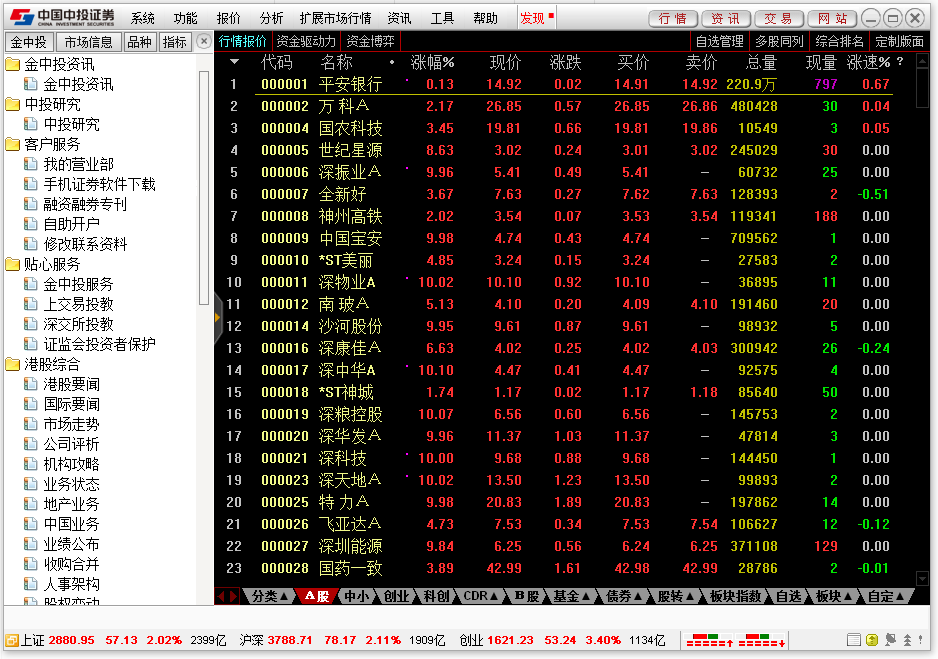Close the left sidebar panel with X
The width and height of the screenshot is (938, 659).
click(204, 42)
